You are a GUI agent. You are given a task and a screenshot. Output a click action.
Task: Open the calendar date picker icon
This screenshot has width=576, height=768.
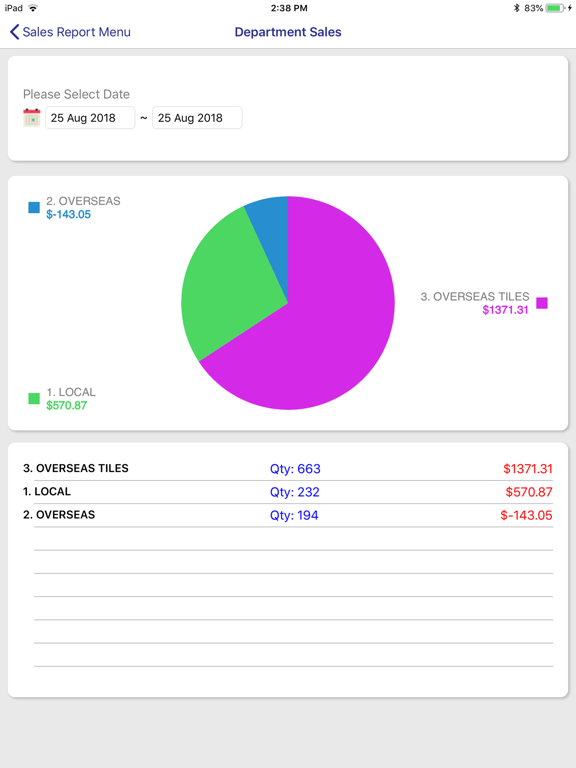click(x=32, y=118)
